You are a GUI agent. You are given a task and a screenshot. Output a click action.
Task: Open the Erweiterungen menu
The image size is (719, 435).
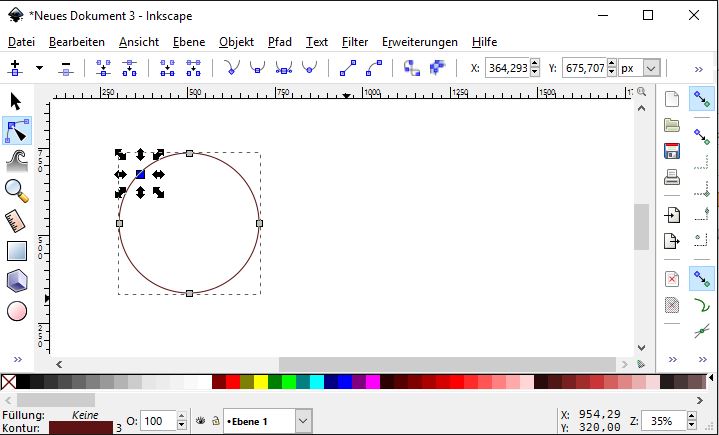click(x=419, y=42)
